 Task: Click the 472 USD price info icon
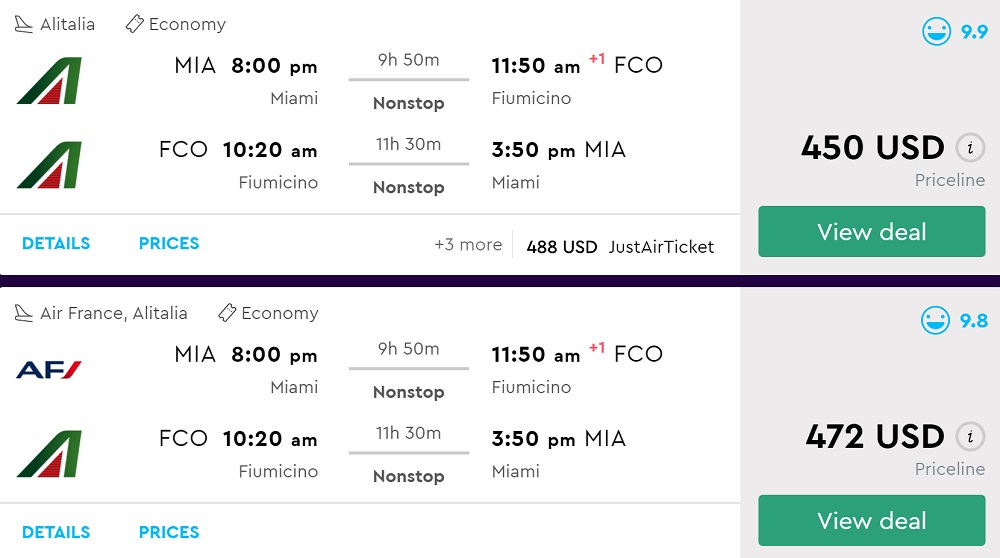968,437
